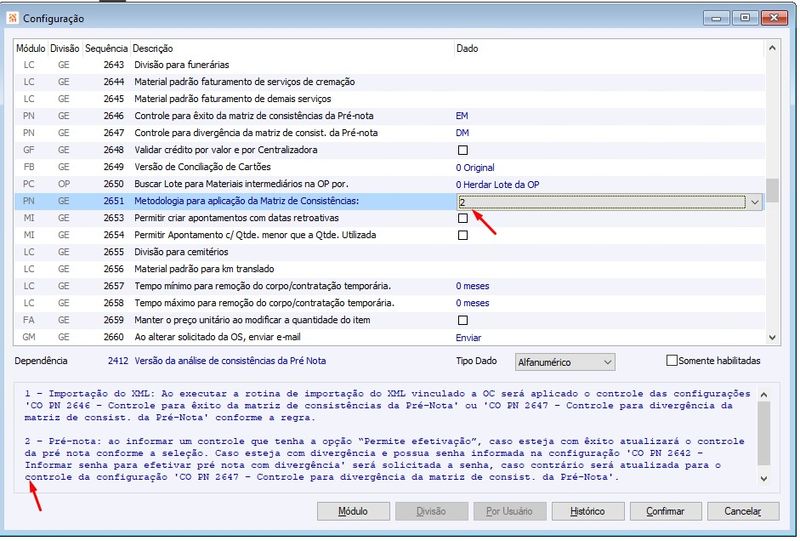Enable Permitir criar apontamentos com datas retroativas
The image size is (800, 541).
click(463, 218)
